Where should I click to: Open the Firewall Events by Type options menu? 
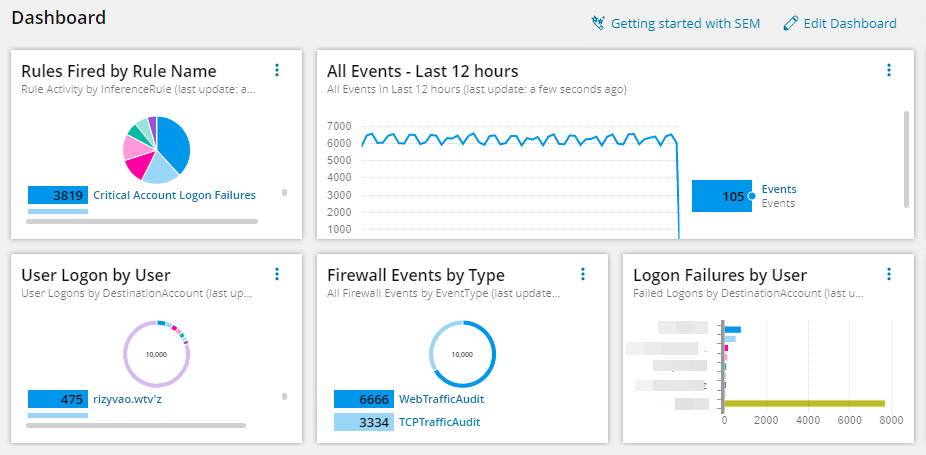[583, 274]
